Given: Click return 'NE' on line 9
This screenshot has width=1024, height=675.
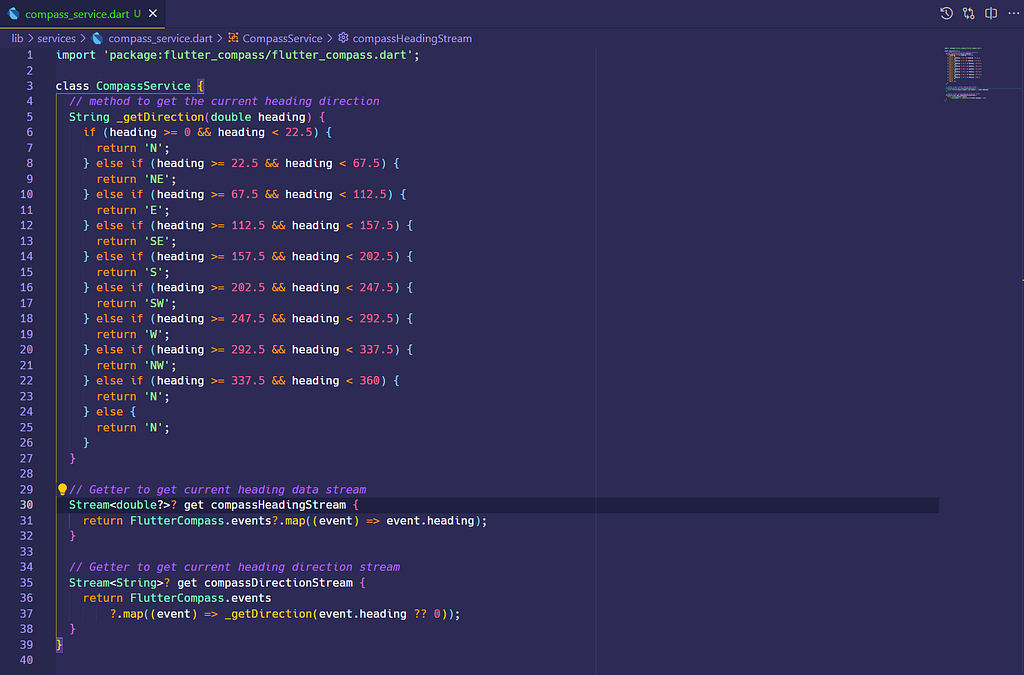Looking at the screenshot, I should click(x=136, y=179).
